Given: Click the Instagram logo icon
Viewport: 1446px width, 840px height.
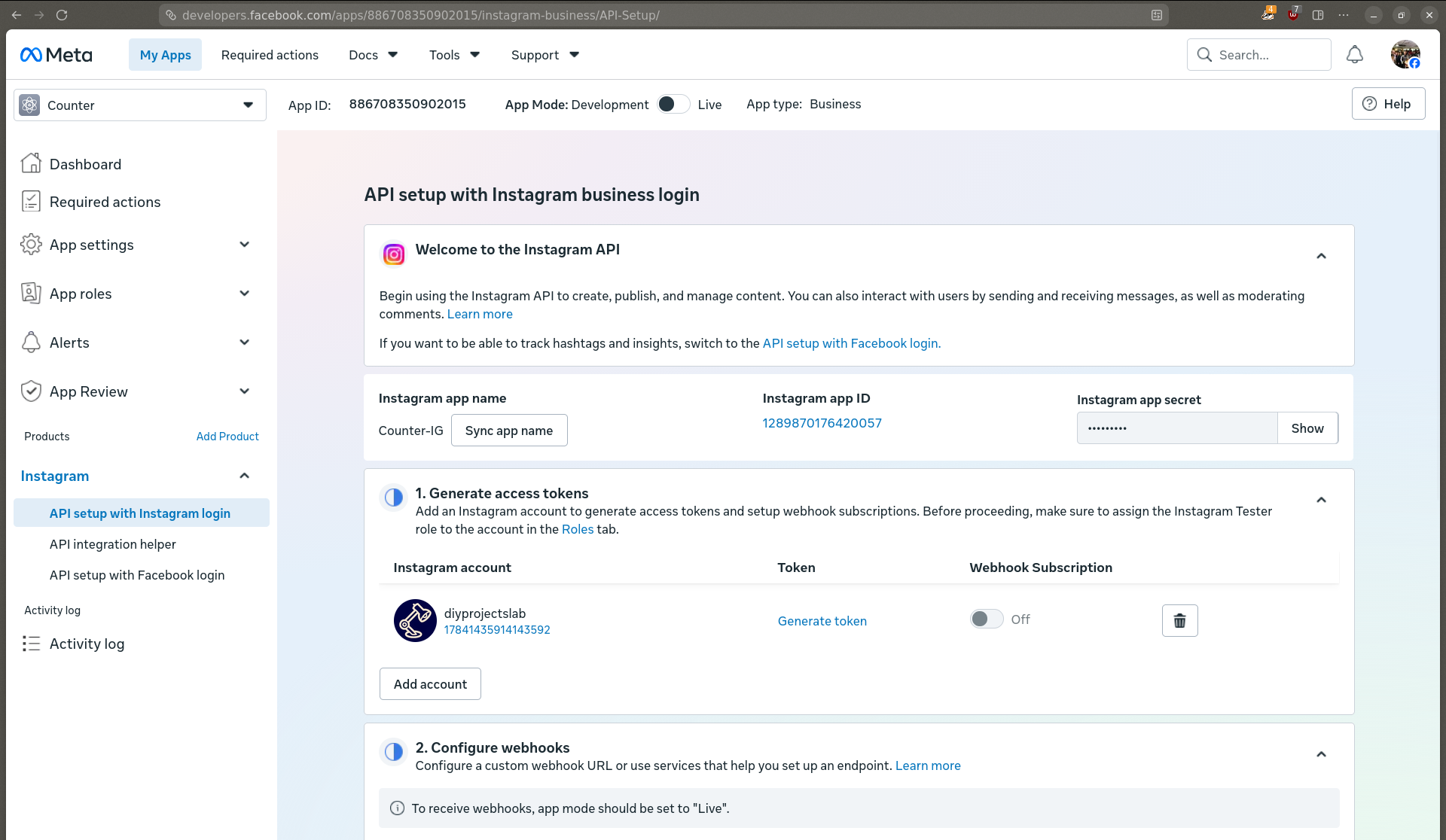Looking at the screenshot, I should point(393,254).
